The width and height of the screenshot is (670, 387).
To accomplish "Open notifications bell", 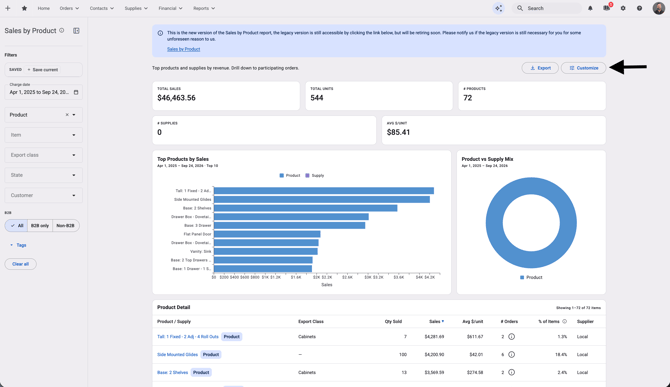I will [x=590, y=8].
